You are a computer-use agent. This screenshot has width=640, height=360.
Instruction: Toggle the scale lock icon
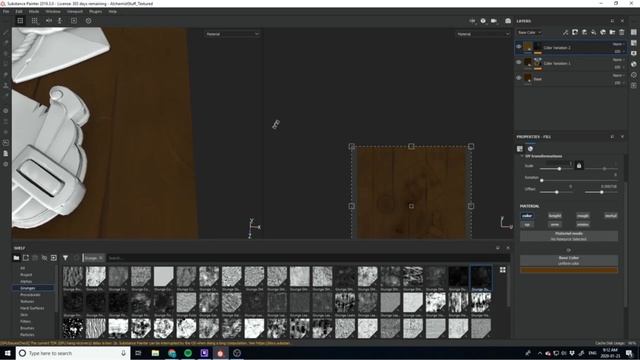579,166
